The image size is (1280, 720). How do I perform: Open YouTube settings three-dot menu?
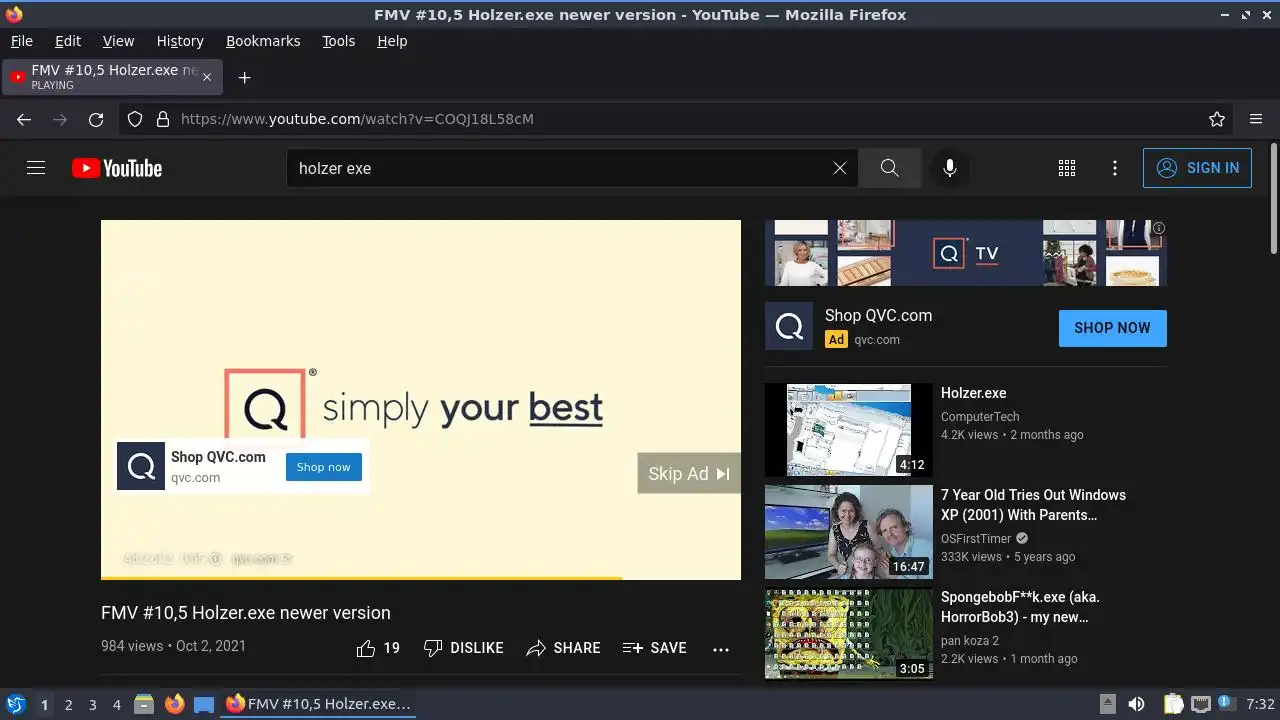click(x=1115, y=168)
